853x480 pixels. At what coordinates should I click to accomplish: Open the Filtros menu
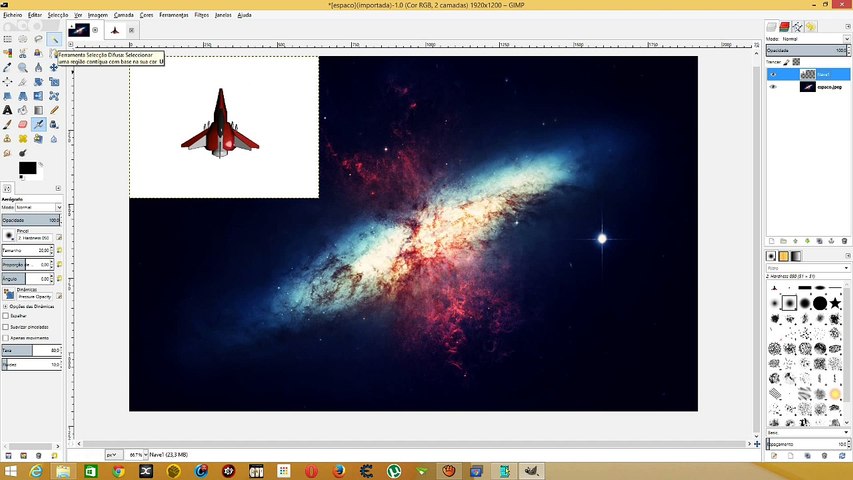202,15
